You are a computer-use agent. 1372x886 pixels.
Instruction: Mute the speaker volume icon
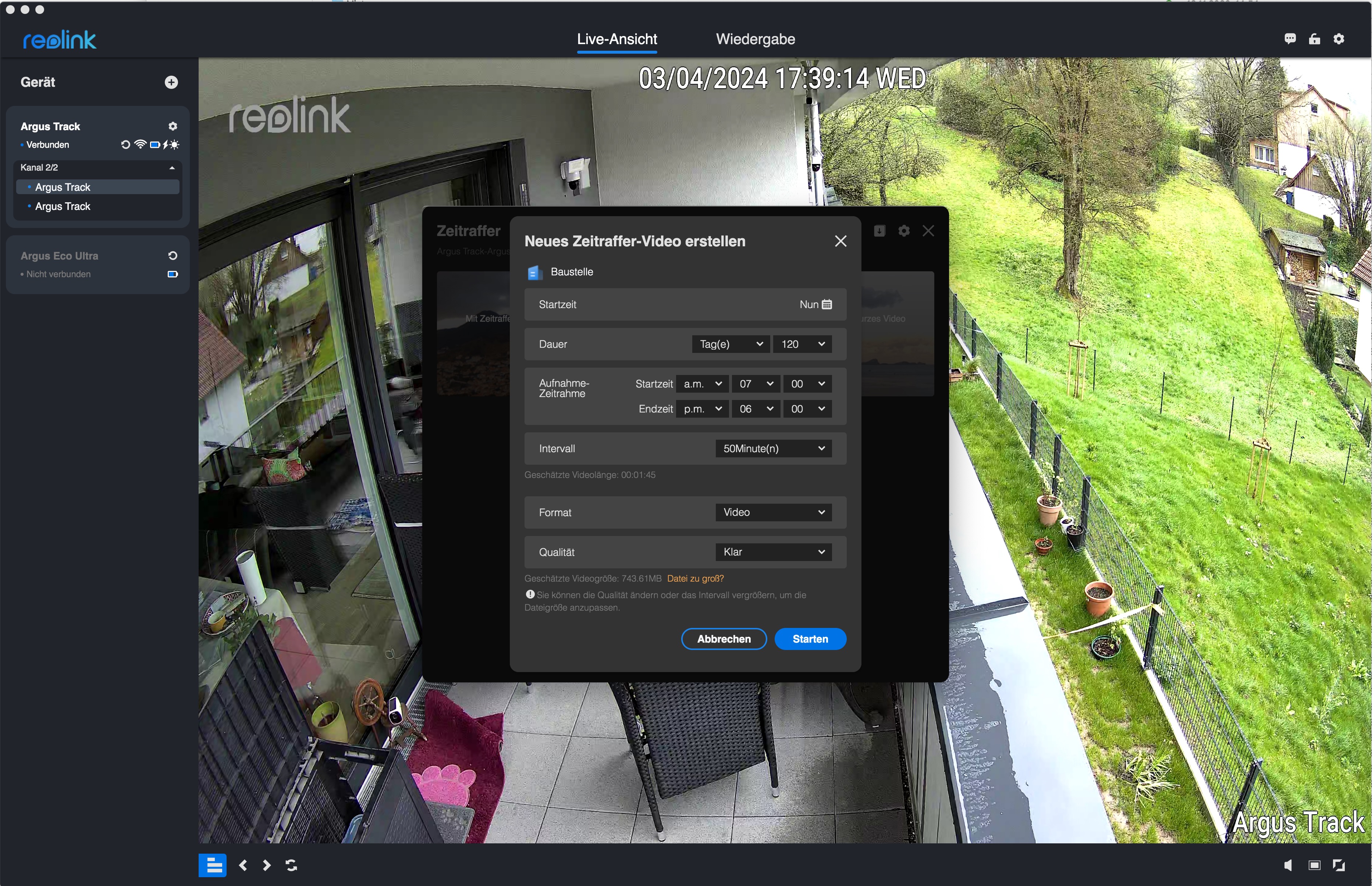pyautogui.click(x=1289, y=865)
